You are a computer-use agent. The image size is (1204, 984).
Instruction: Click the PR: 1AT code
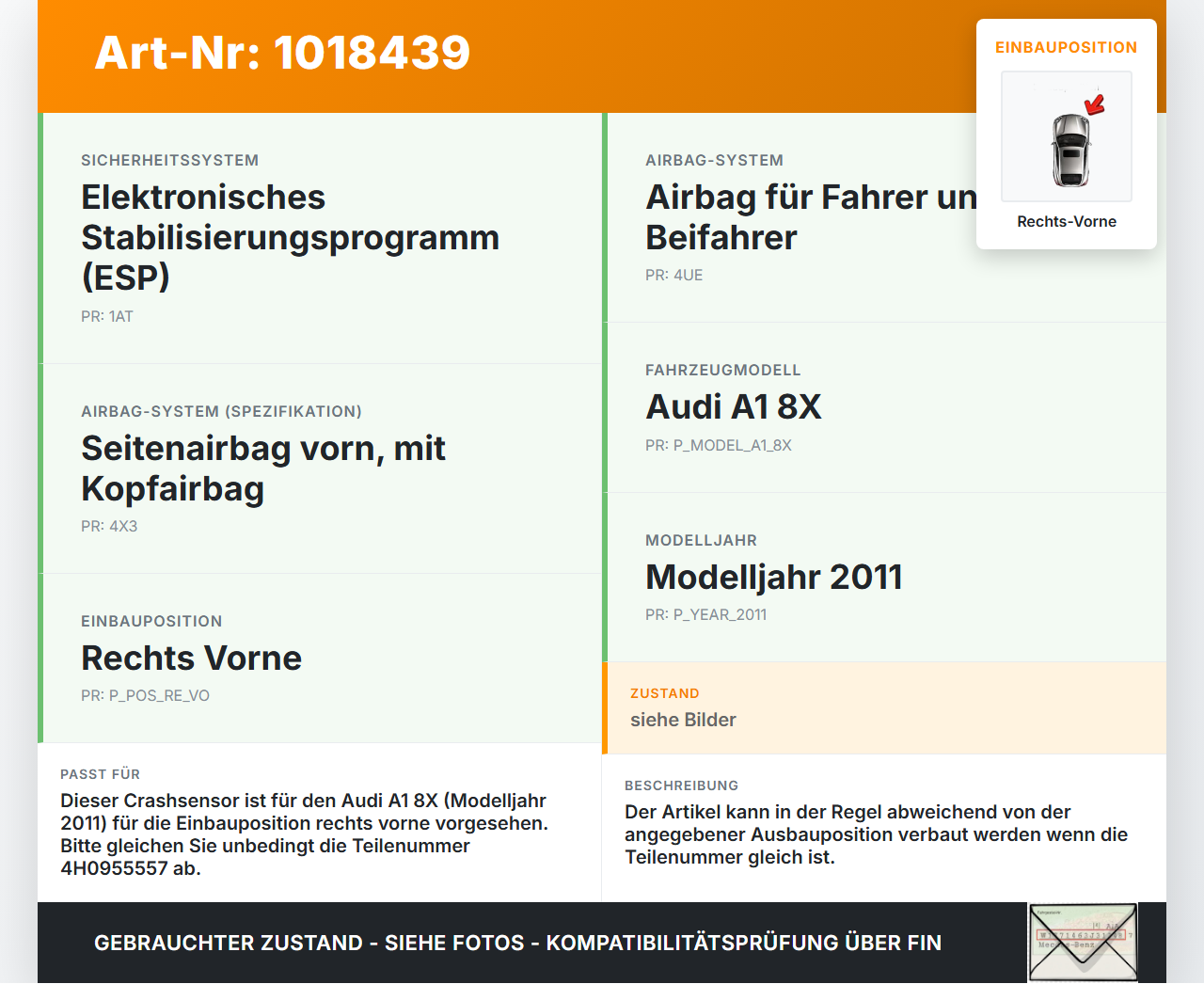[x=107, y=316]
